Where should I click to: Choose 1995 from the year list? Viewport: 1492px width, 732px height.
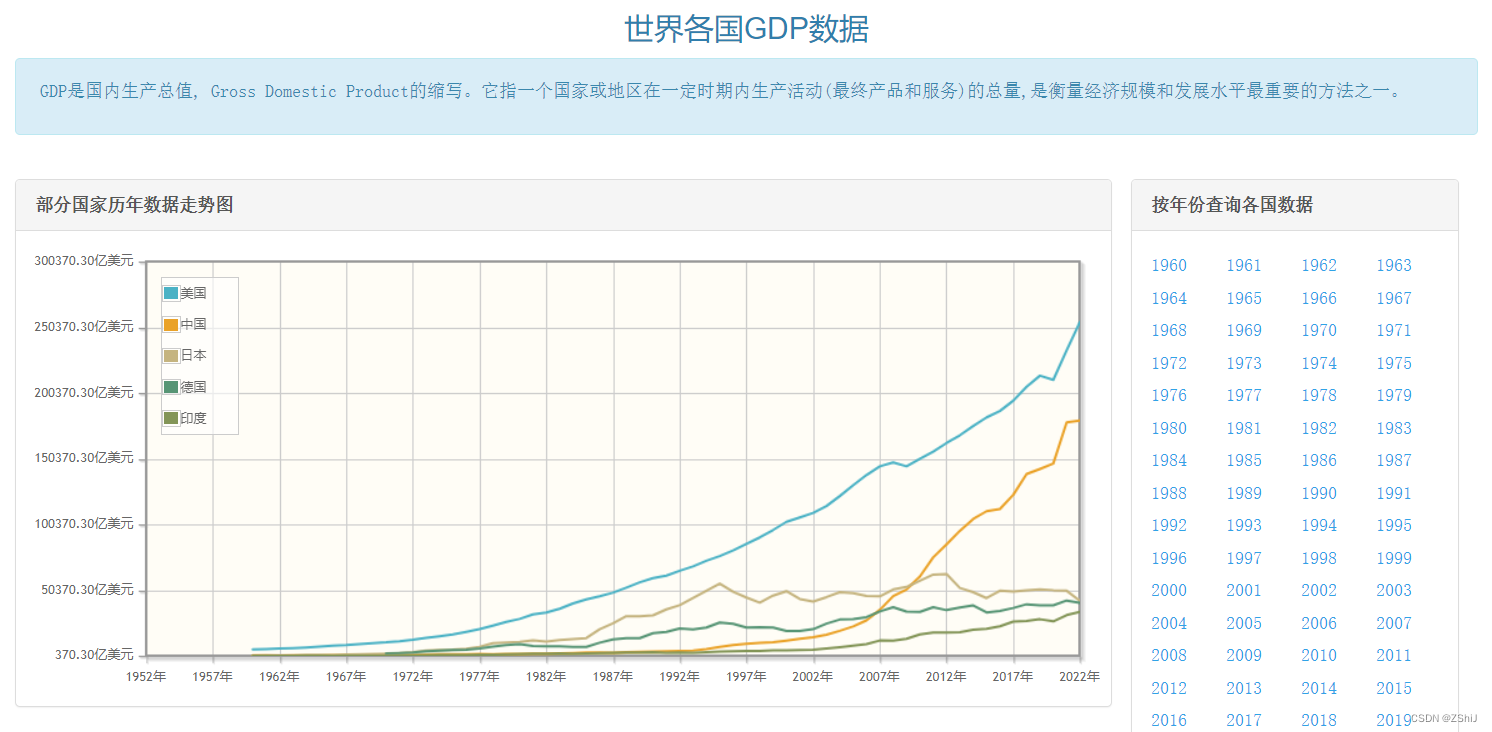1394,525
